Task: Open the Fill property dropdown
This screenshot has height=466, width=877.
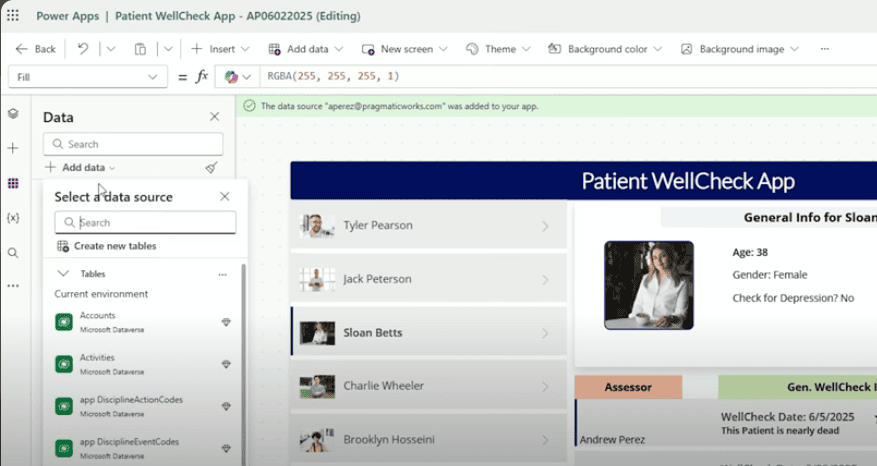Action: click(88, 77)
